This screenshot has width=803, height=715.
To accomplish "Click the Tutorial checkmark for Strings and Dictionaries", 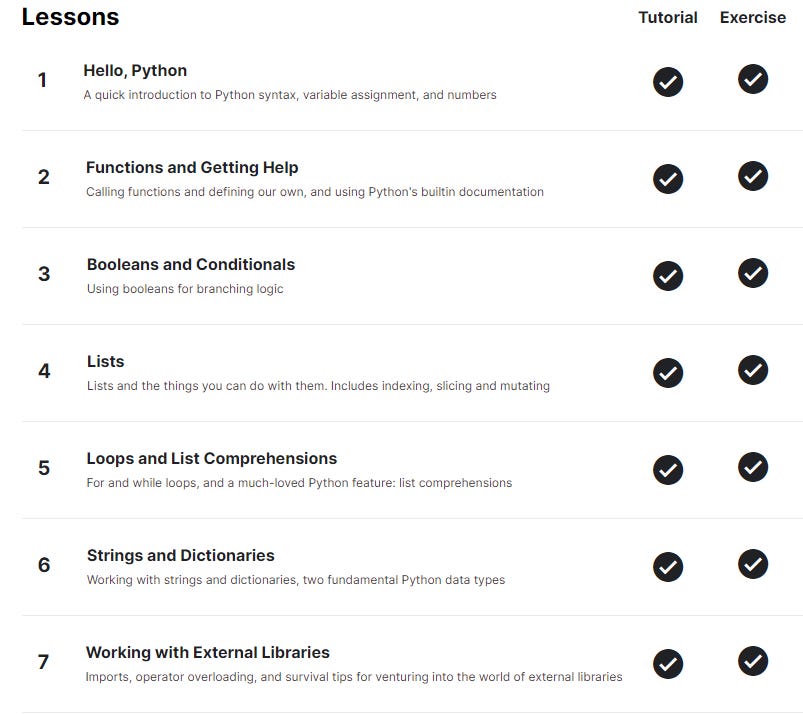I will [x=667, y=567].
